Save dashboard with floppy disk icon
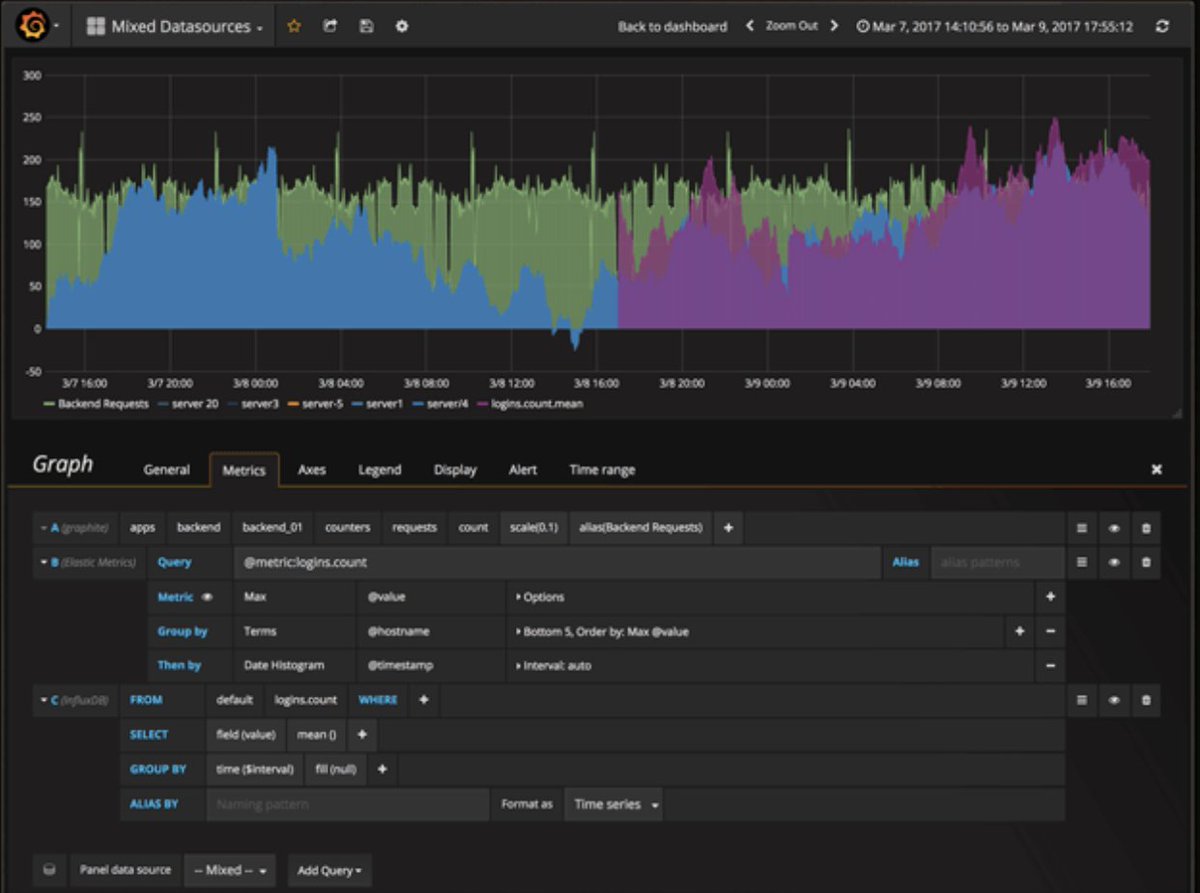The height and width of the screenshot is (893, 1200). coord(366,27)
